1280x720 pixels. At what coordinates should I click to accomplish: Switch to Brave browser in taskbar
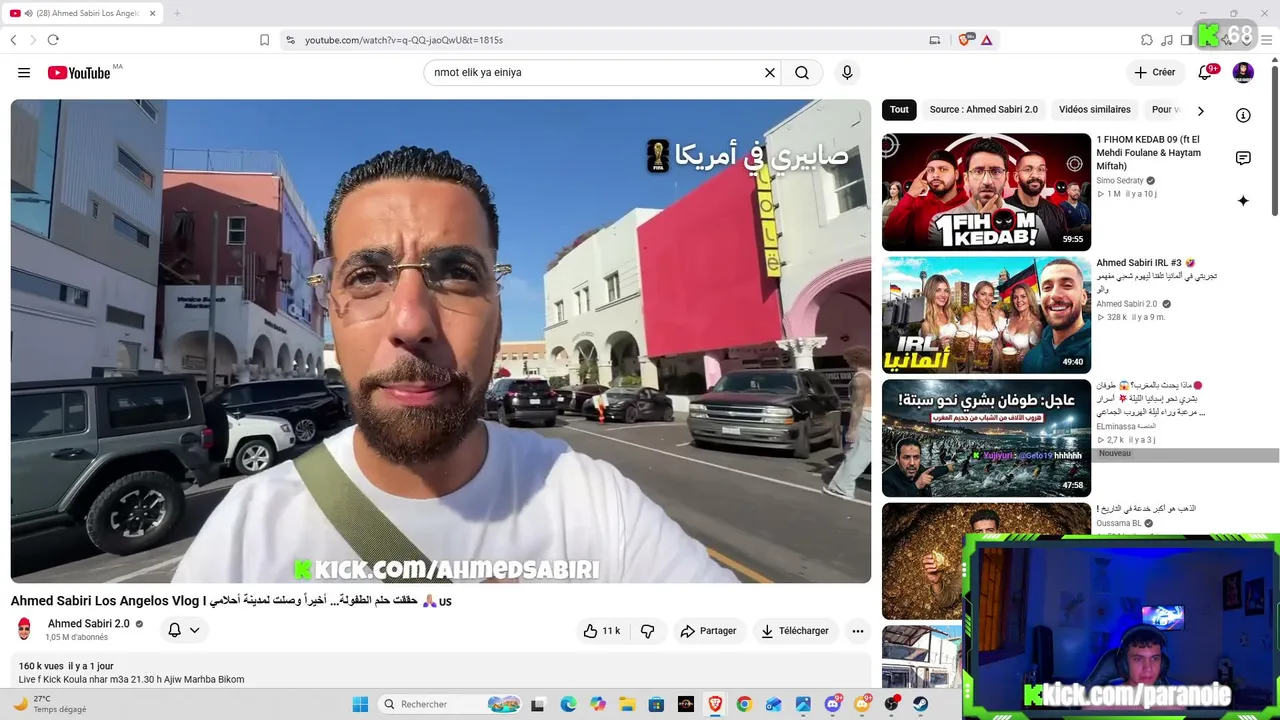(715, 704)
